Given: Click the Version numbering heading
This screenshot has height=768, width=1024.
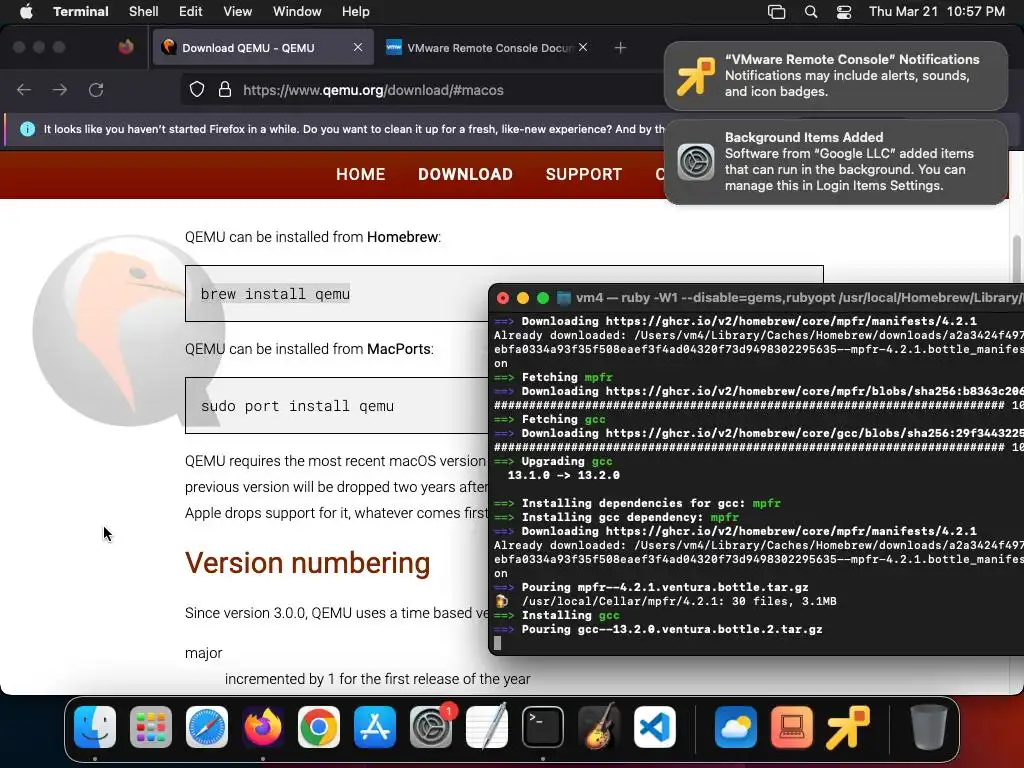Looking at the screenshot, I should pyautogui.click(x=308, y=563).
